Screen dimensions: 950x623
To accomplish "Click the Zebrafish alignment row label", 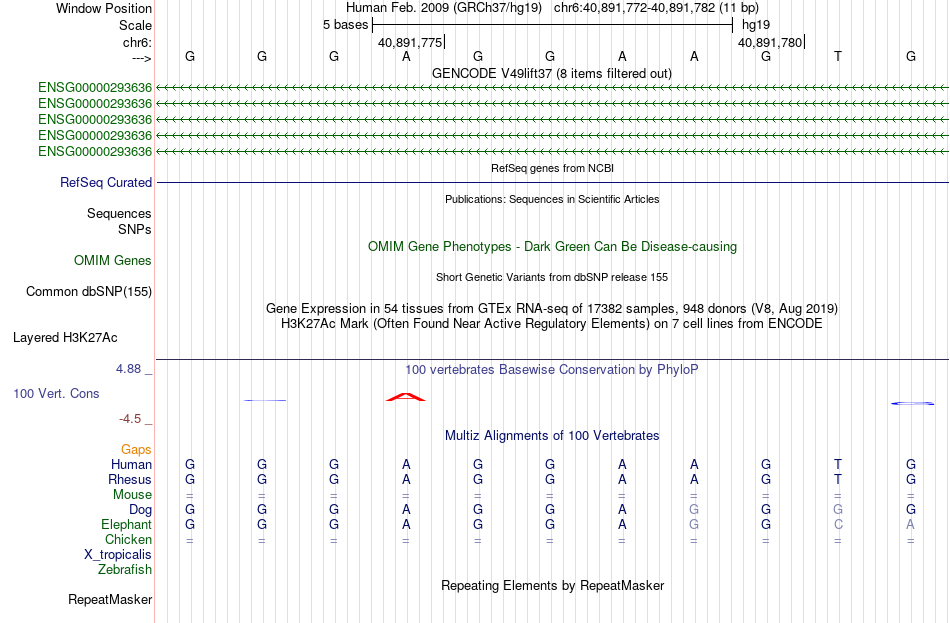I will click(125, 570).
